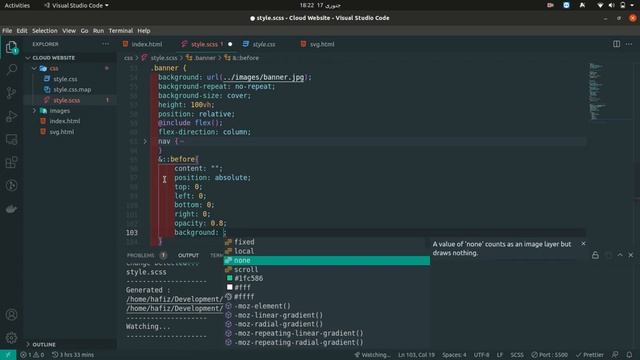Image resolution: width=640 pixels, height=360 pixels.
Task: Click the UTF-8 encoding indicator
Action: point(482,355)
